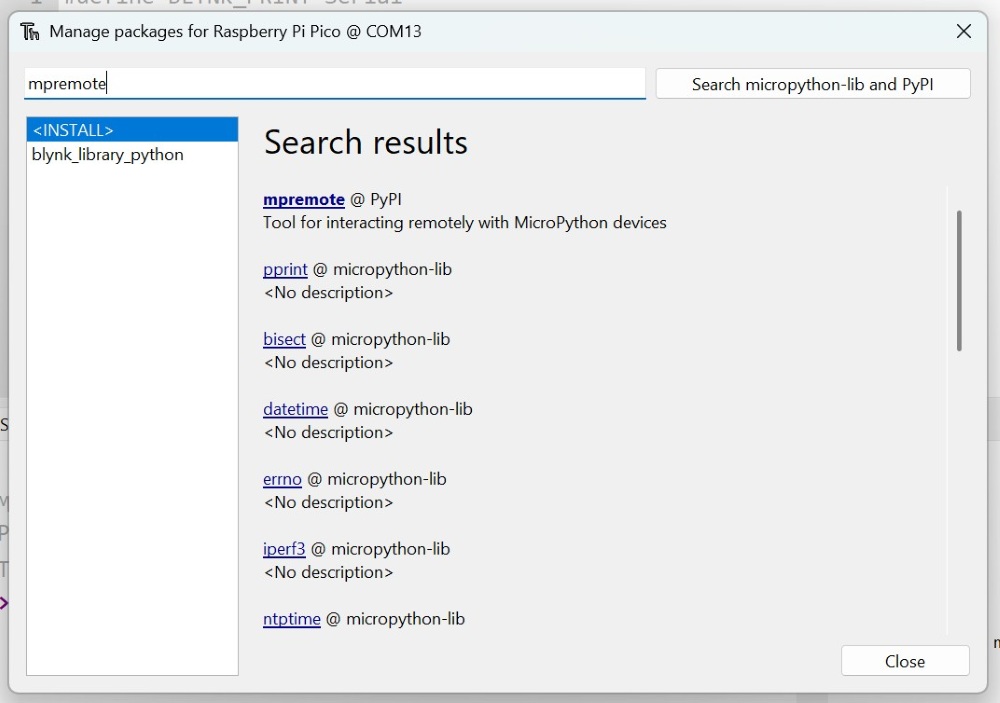Click '<No description>' under the iperf3 result
The width and height of the screenshot is (1000, 703).
(x=328, y=572)
